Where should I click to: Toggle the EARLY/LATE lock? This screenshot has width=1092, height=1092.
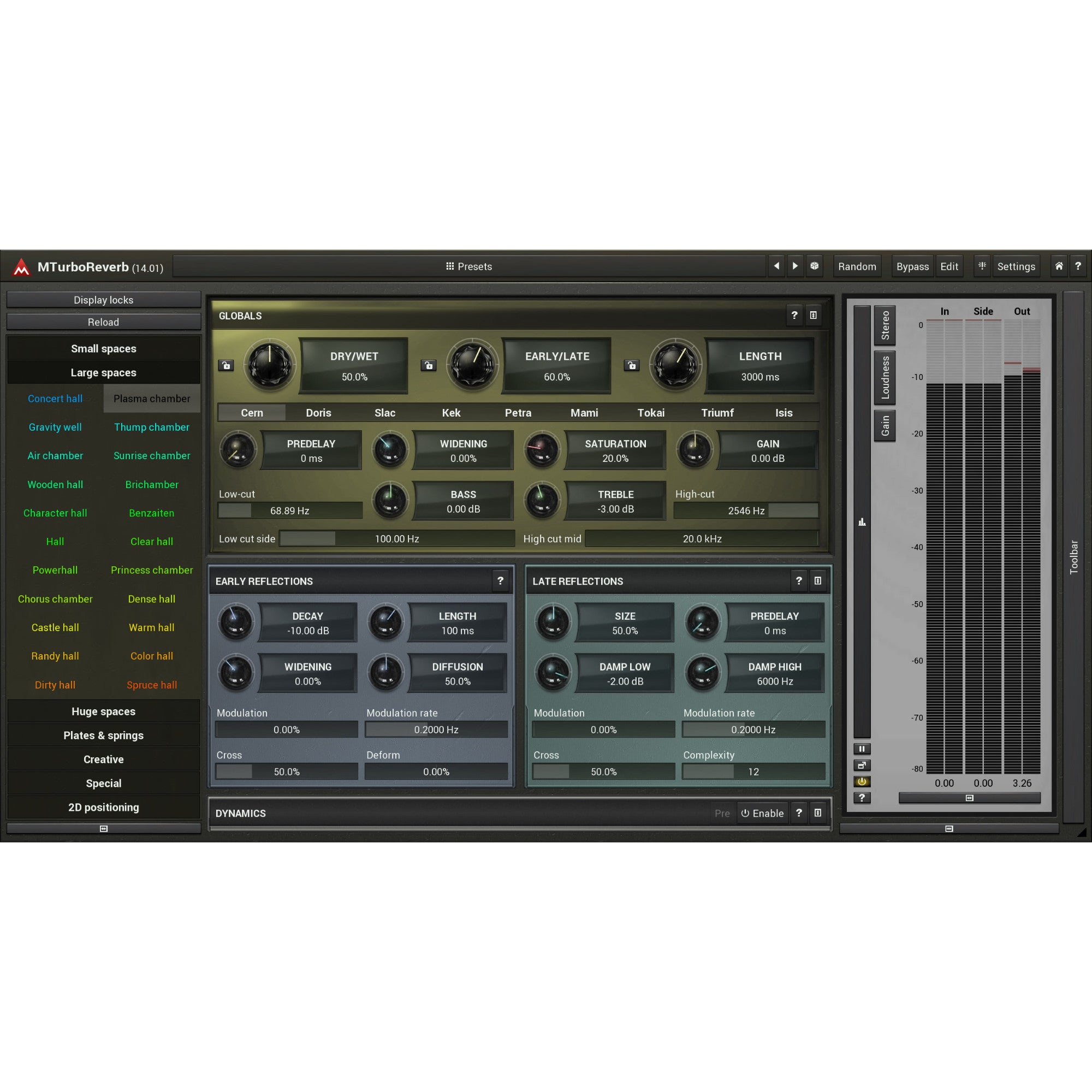pyautogui.click(x=429, y=365)
